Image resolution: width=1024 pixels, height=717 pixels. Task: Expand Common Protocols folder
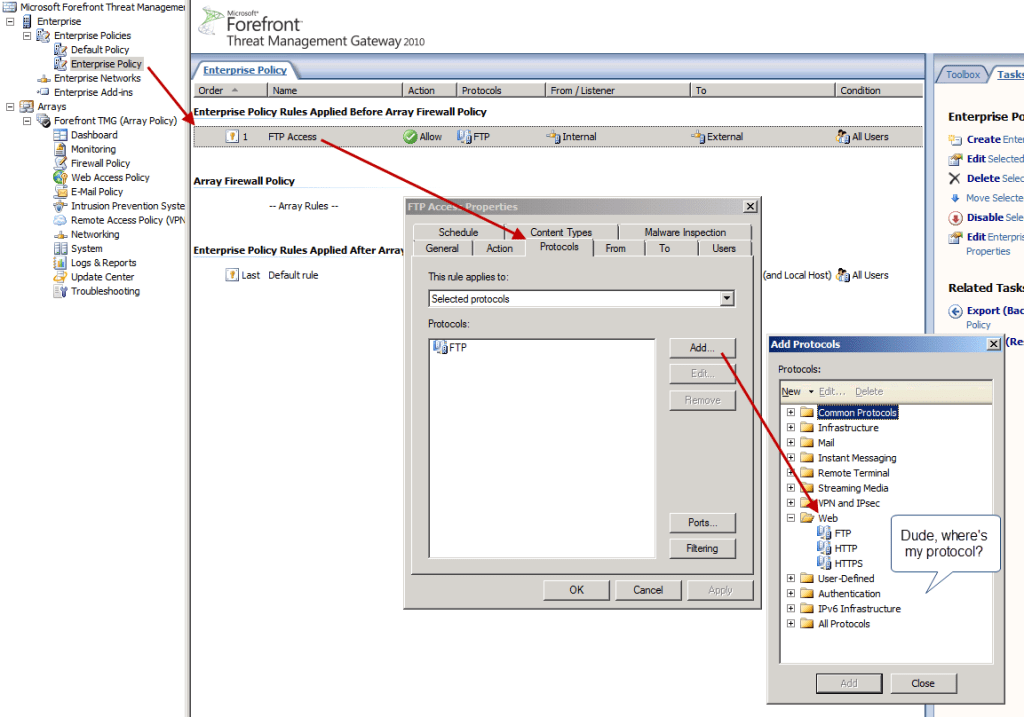coord(791,413)
